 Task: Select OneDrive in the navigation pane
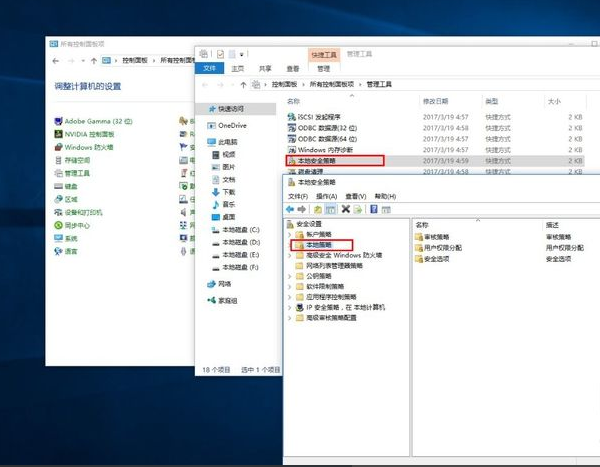click(x=231, y=125)
